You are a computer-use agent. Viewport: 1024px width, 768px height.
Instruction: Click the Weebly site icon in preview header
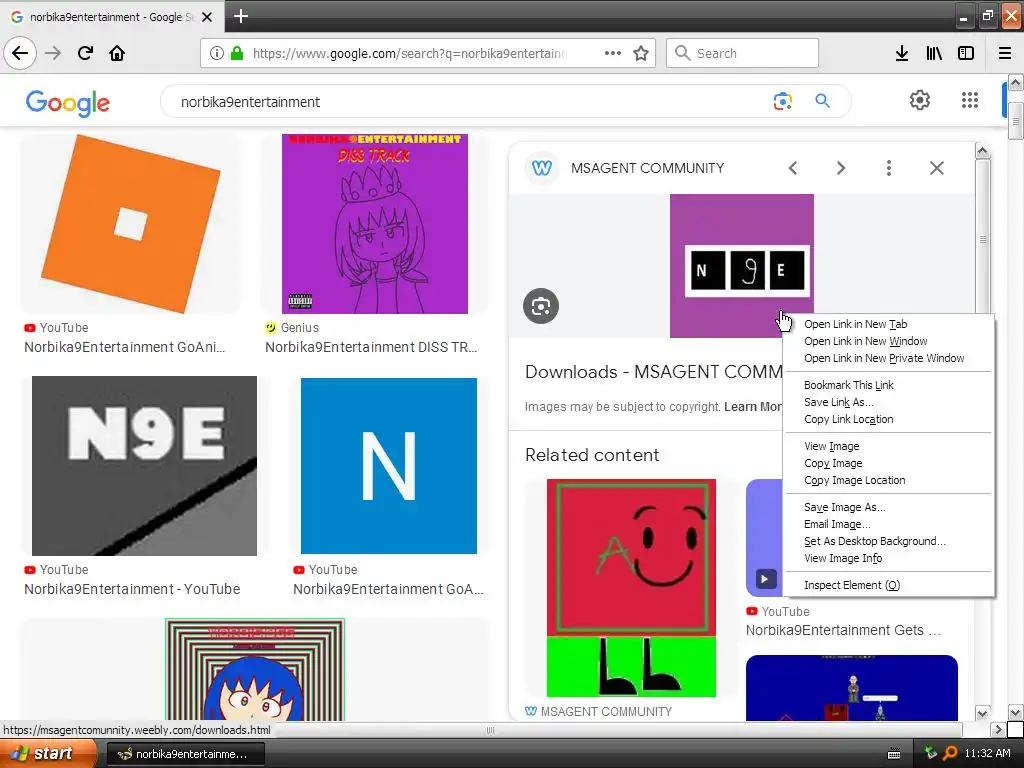click(541, 168)
